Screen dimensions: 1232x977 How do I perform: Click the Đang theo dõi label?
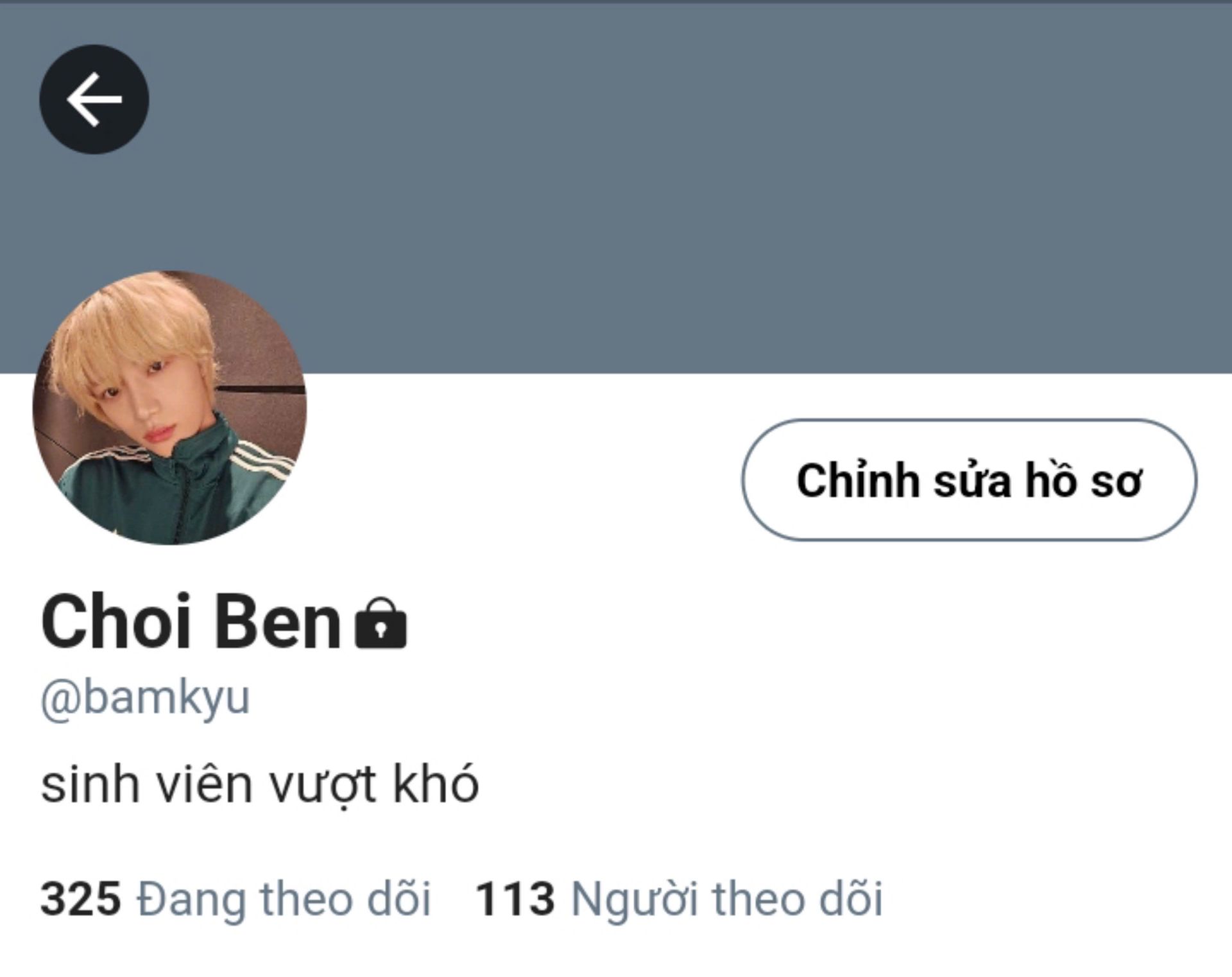(284, 898)
